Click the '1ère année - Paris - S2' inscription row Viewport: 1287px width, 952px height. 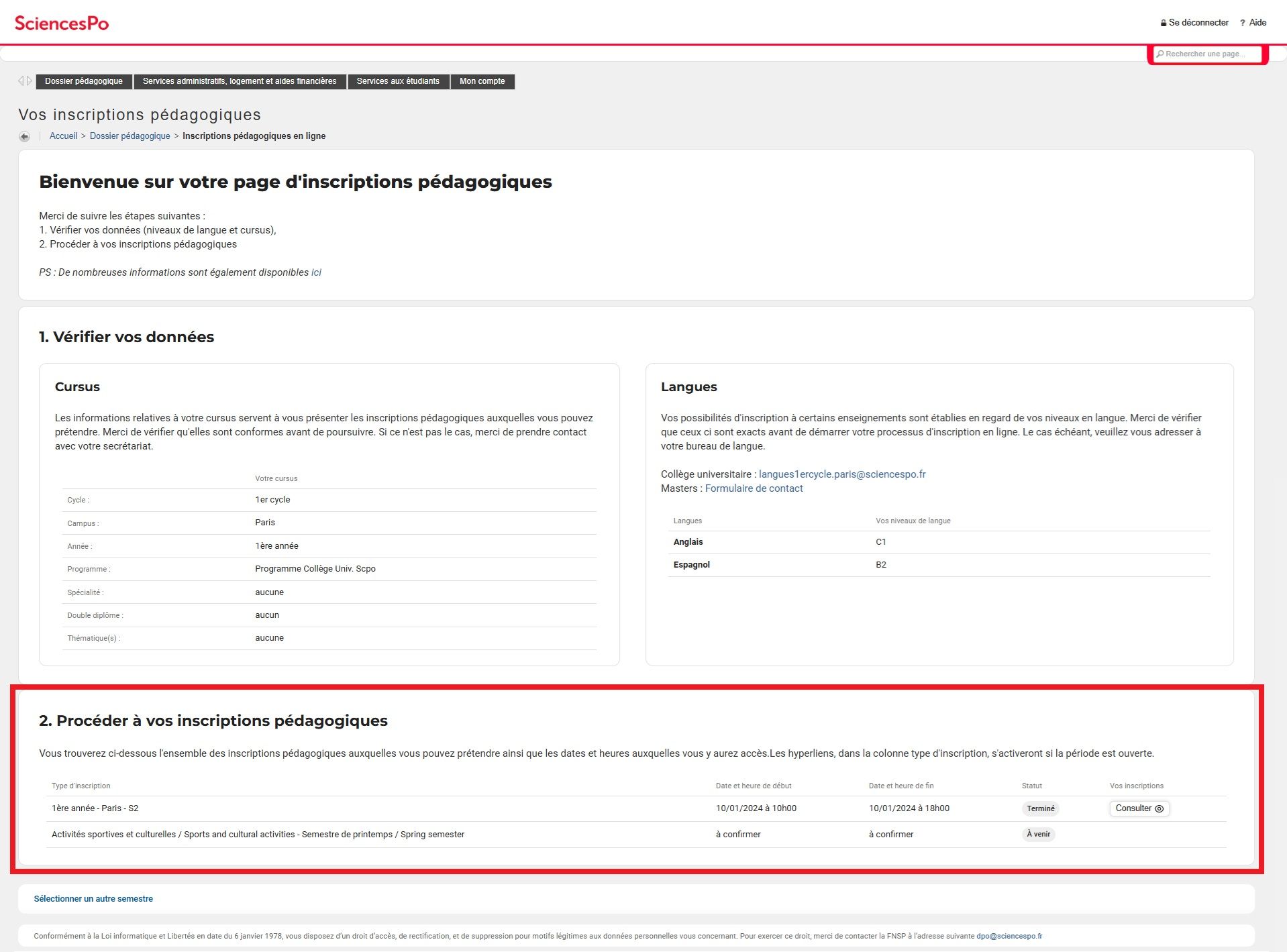(95, 808)
